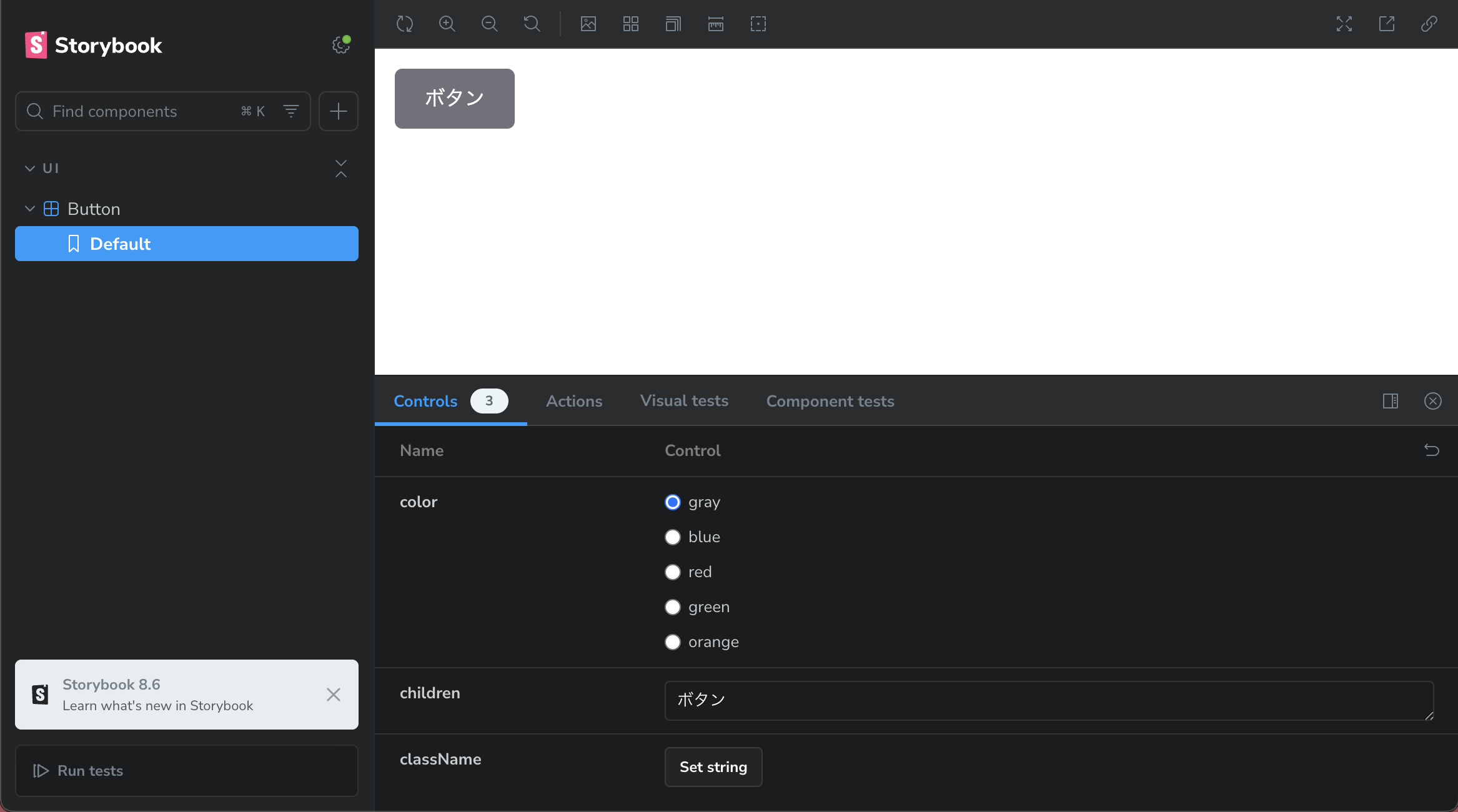Image resolution: width=1458 pixels, height=812 pixels.
Task: Apply the grid overlay to preview
Action: [631, 24]
